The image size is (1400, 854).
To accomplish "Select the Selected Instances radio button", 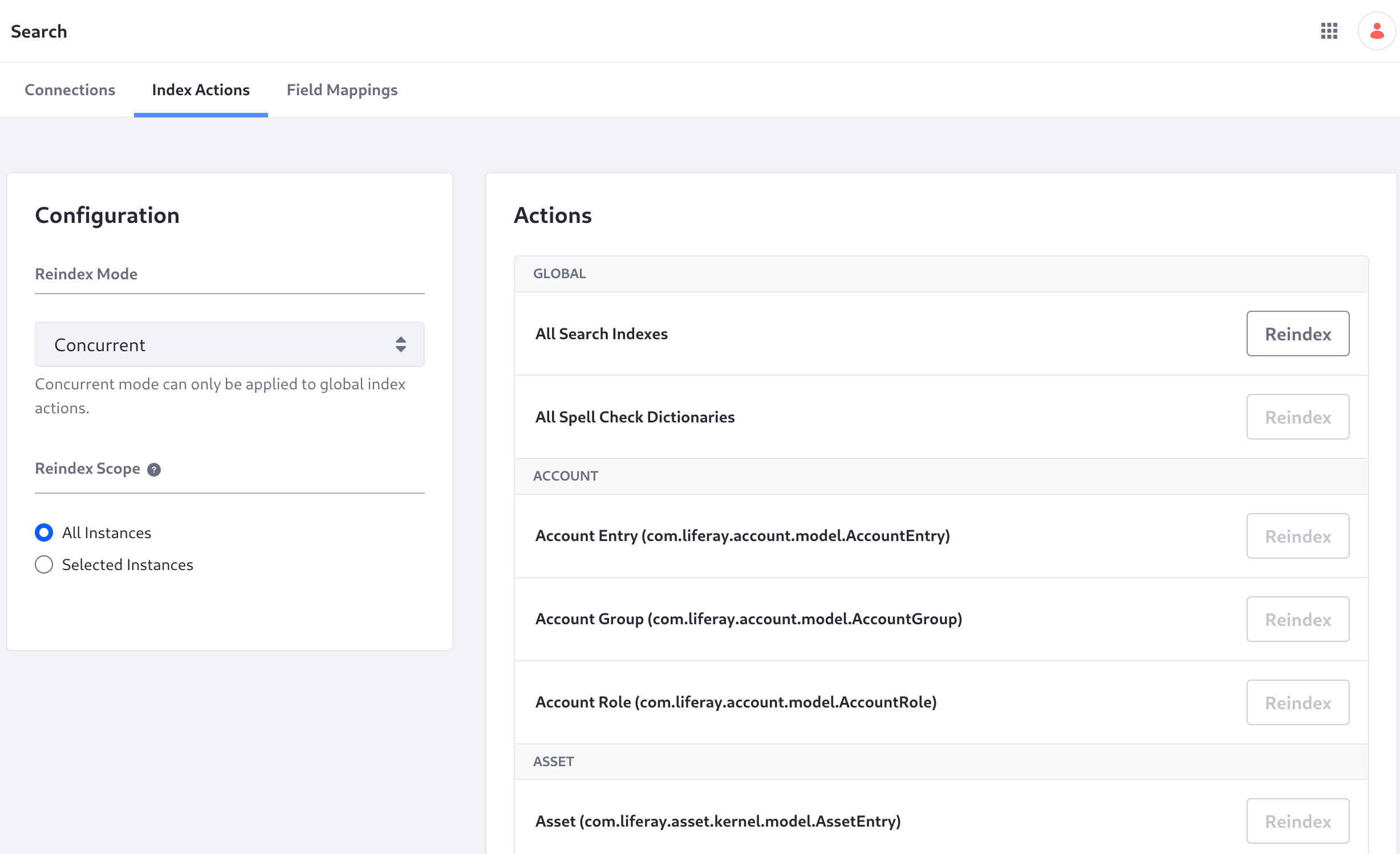I will [44, 564].
